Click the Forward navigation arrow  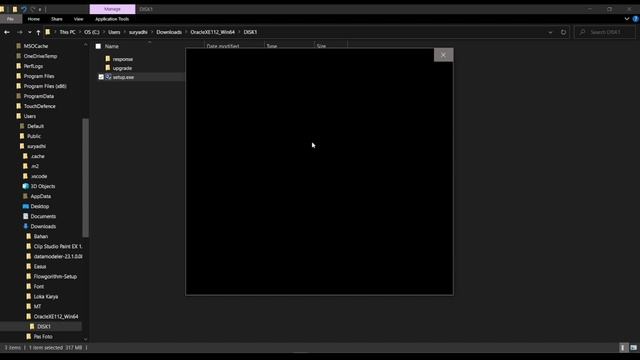pos(20,32)
